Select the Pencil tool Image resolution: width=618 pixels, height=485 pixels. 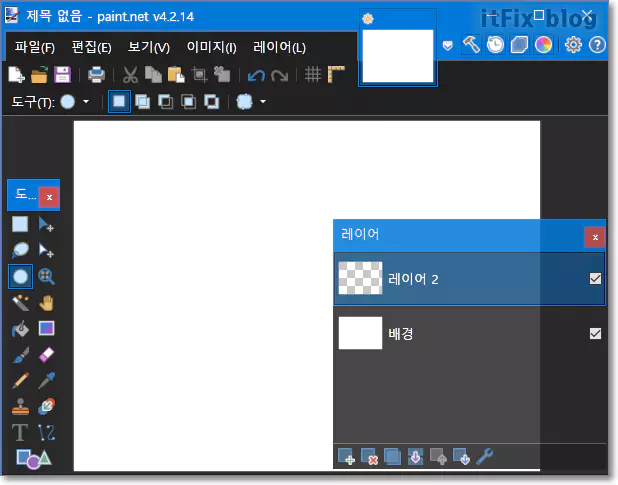[x=20, y=381]
